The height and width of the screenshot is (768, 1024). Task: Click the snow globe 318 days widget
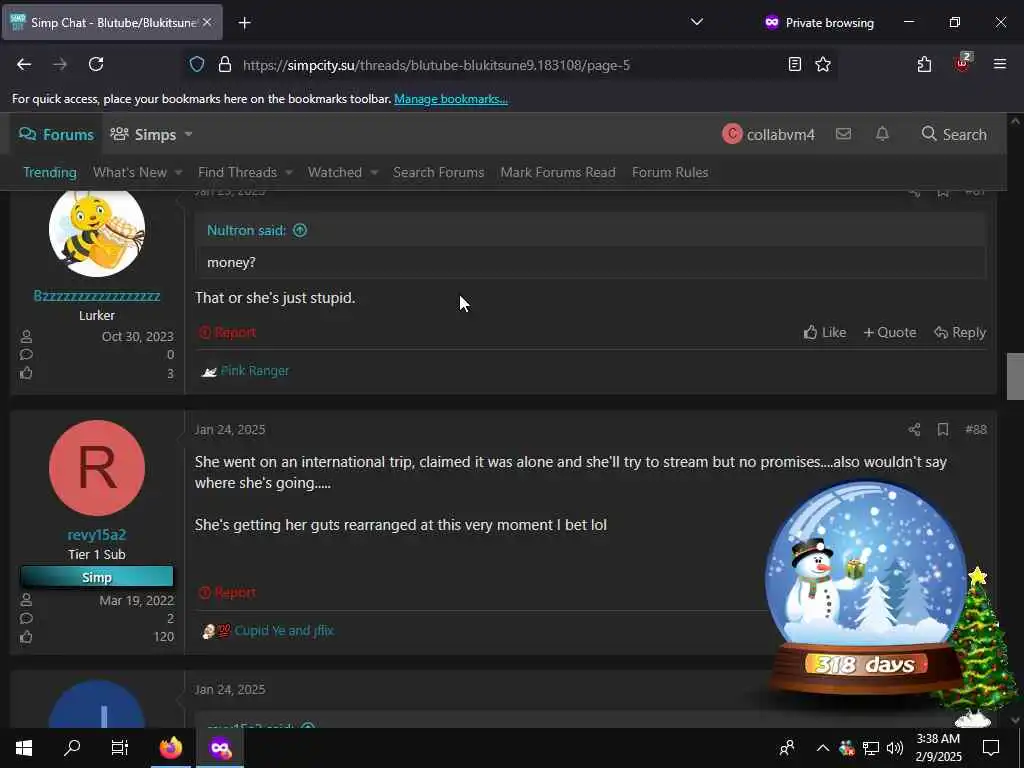(866, 588)
